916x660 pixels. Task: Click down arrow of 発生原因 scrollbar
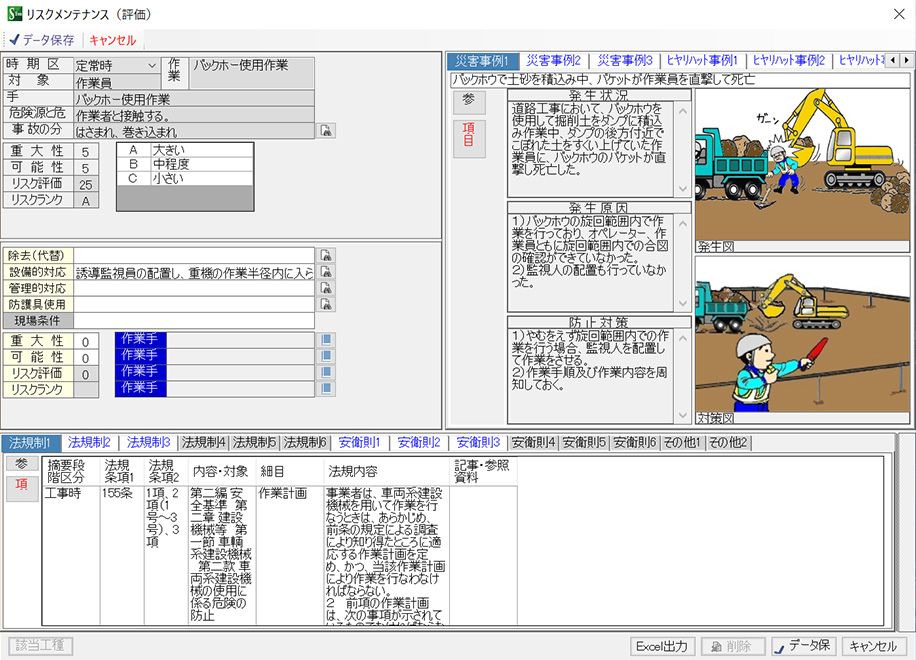pyautogui.click(x=682, y=303)
